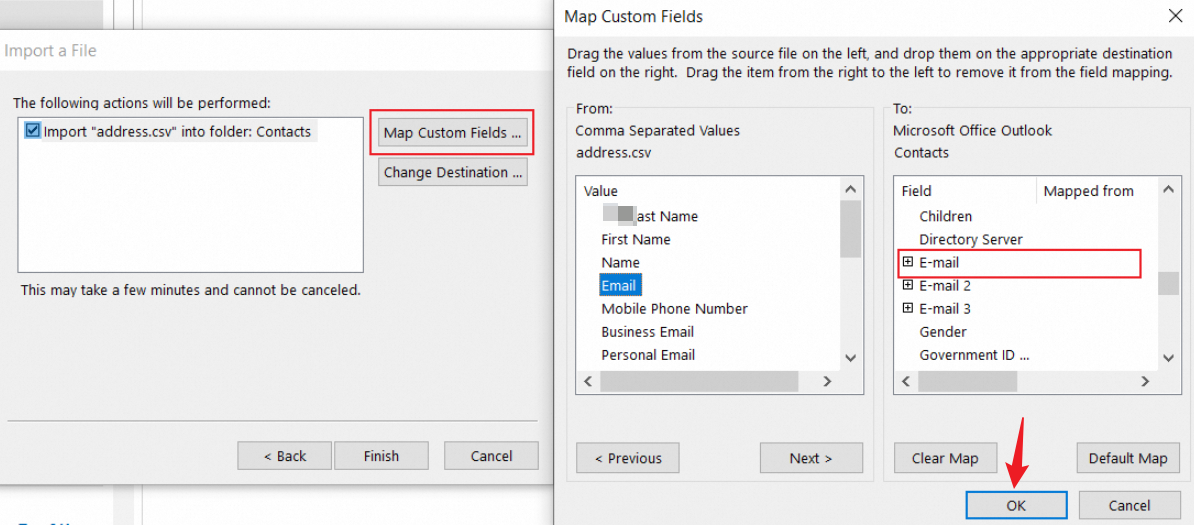Close the Map Custom Fields dialog
Image resolution: width=1194 pixels, height=525 pixels.
click(x=1174, y=16)
